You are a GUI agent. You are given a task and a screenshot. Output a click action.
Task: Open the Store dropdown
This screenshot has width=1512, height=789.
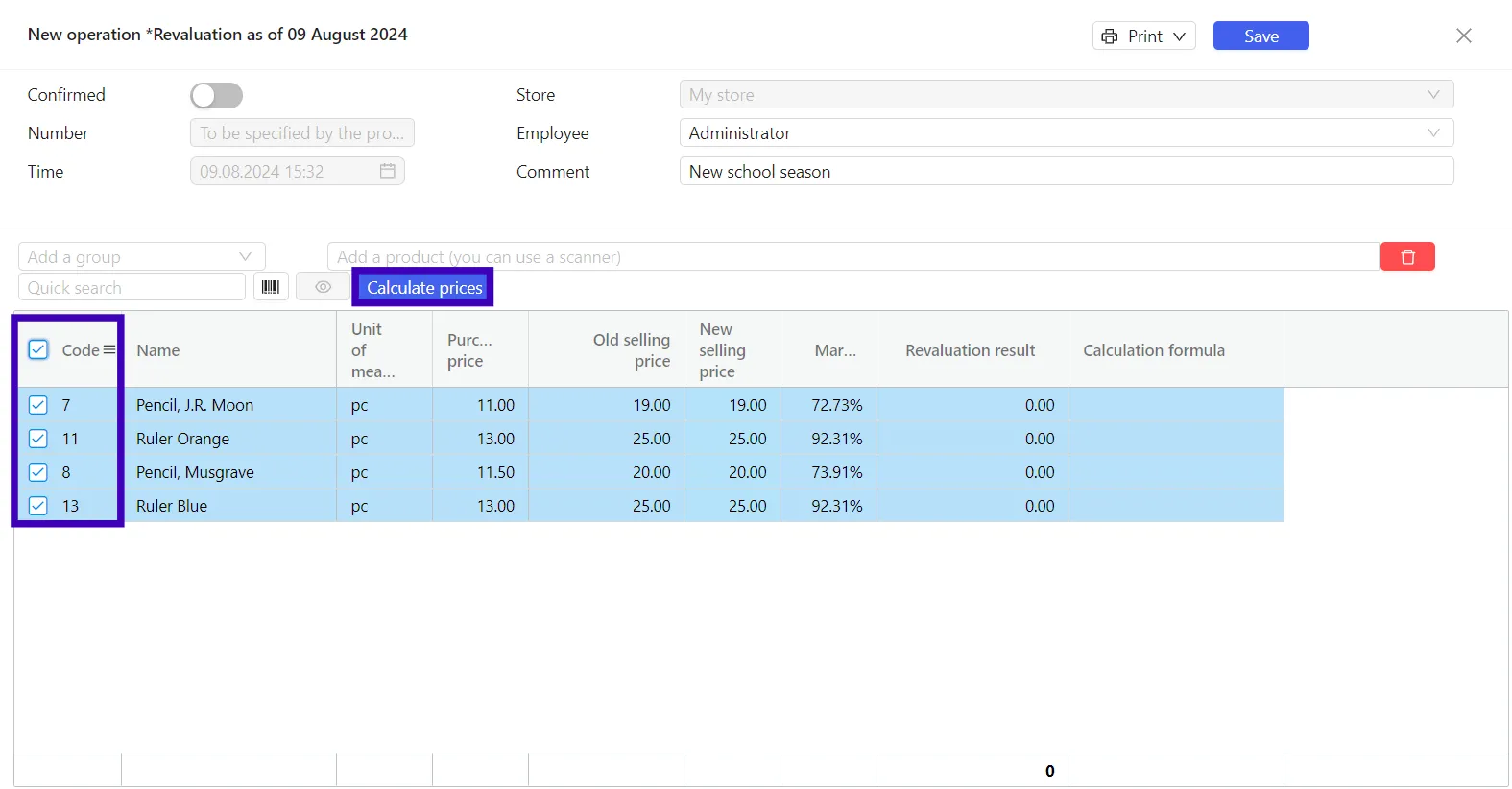tap(1067, 95)
